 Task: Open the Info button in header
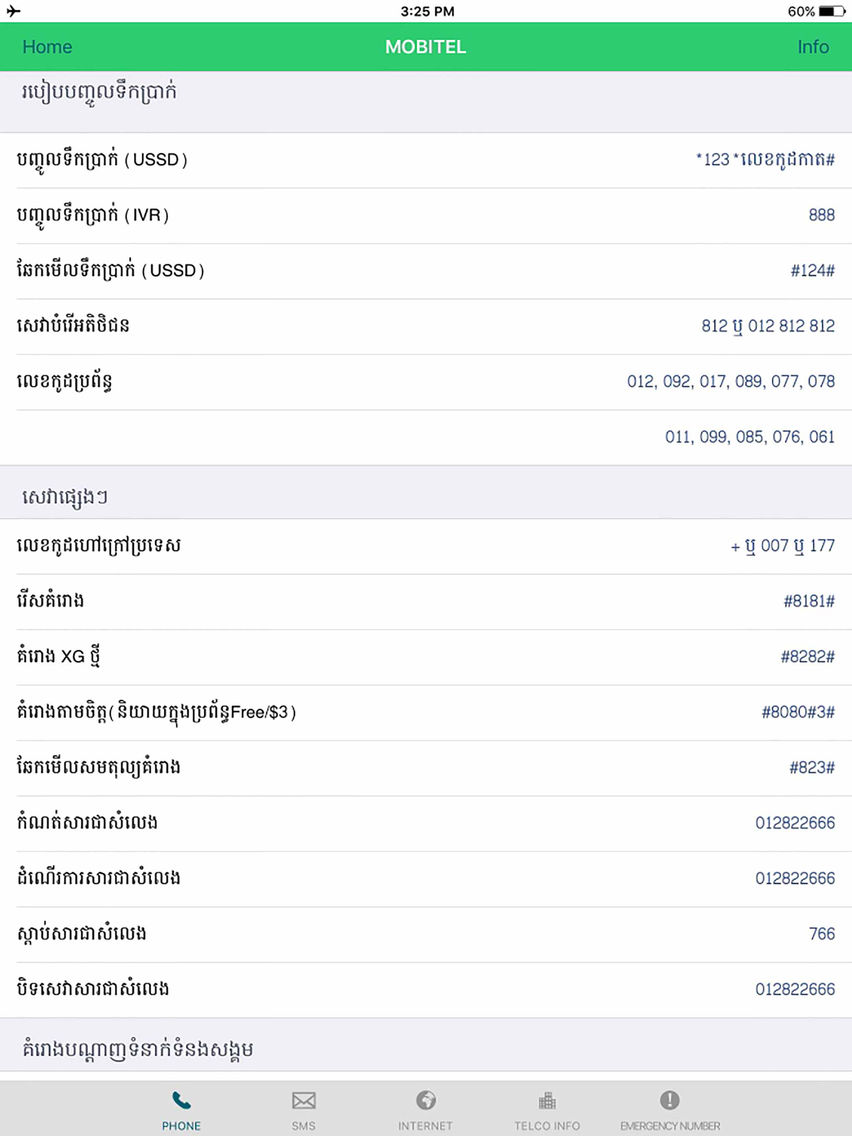(813, 46)
